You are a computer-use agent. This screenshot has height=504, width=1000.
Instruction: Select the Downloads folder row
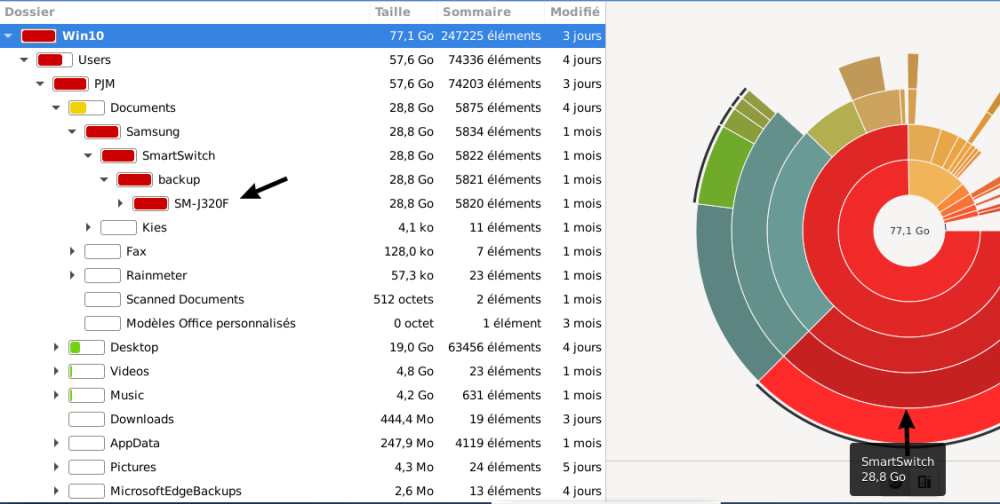click(x=142, y=419)
